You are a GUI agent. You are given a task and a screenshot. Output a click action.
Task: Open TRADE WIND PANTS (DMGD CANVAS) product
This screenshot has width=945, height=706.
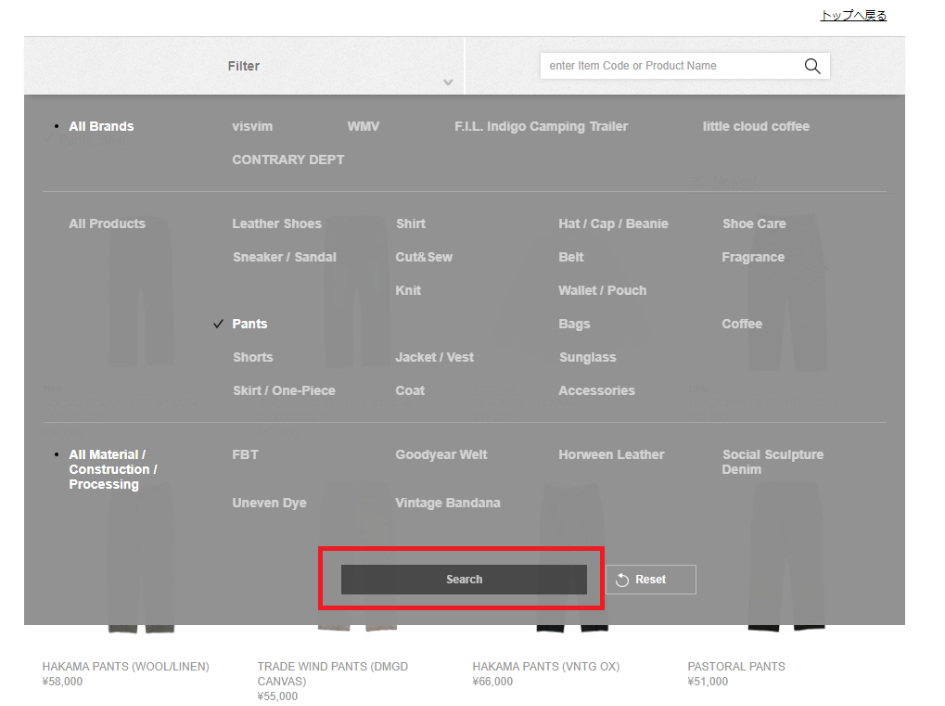tap(333, 673)
